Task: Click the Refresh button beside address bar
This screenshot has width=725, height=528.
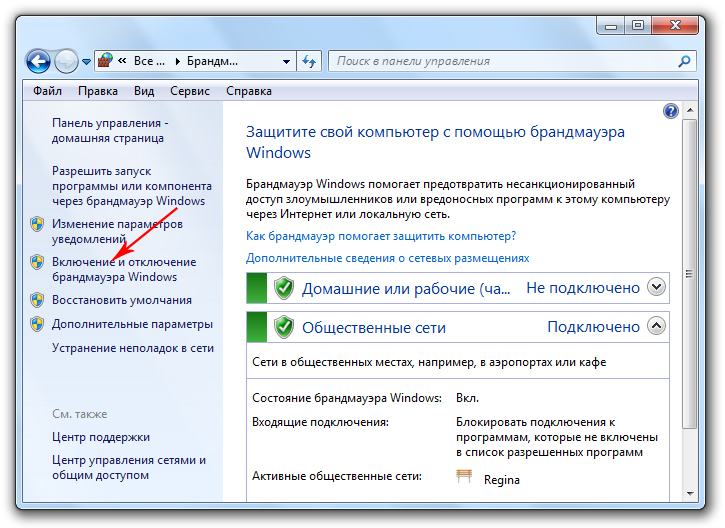Action: pos(309,61)
